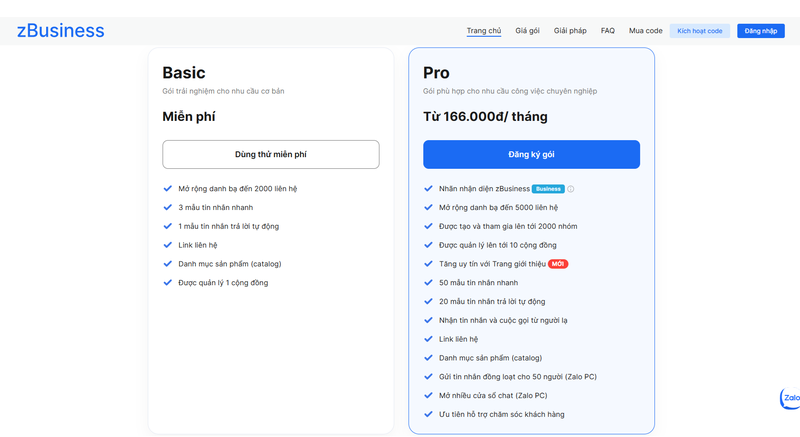Open the Zalo chat bubble icon
This screenshot has width=800, height=437.
[790, 398]
